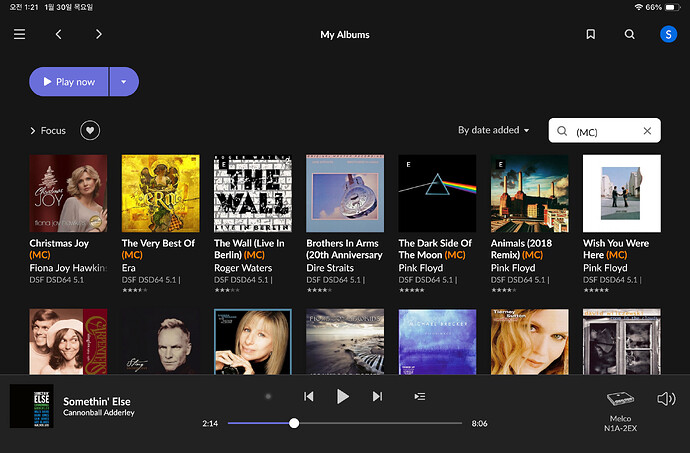Open the Tierney Sutton album cover
Viewport: 690px width, 453px height.
pos(529,342)
